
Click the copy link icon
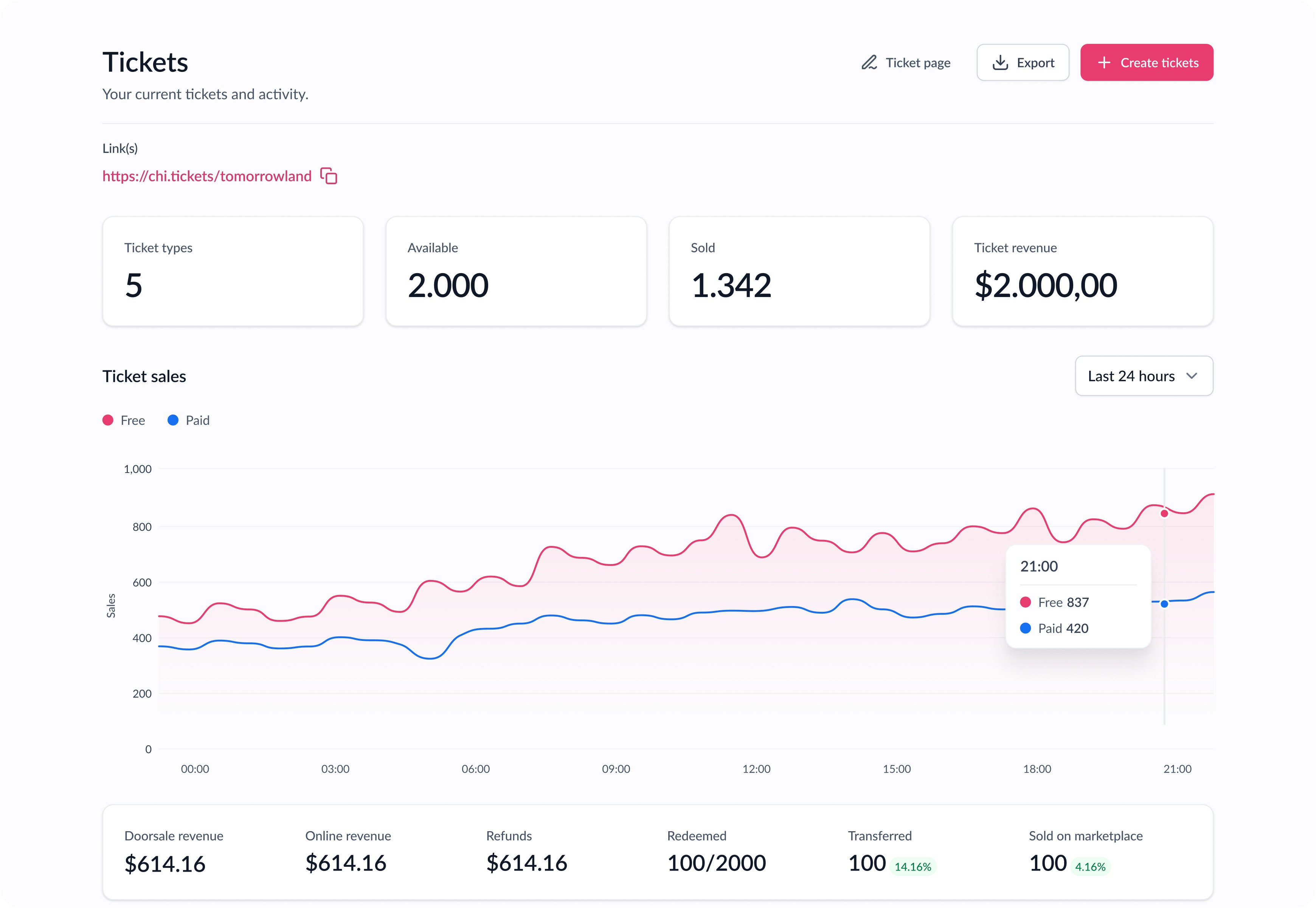329,176
